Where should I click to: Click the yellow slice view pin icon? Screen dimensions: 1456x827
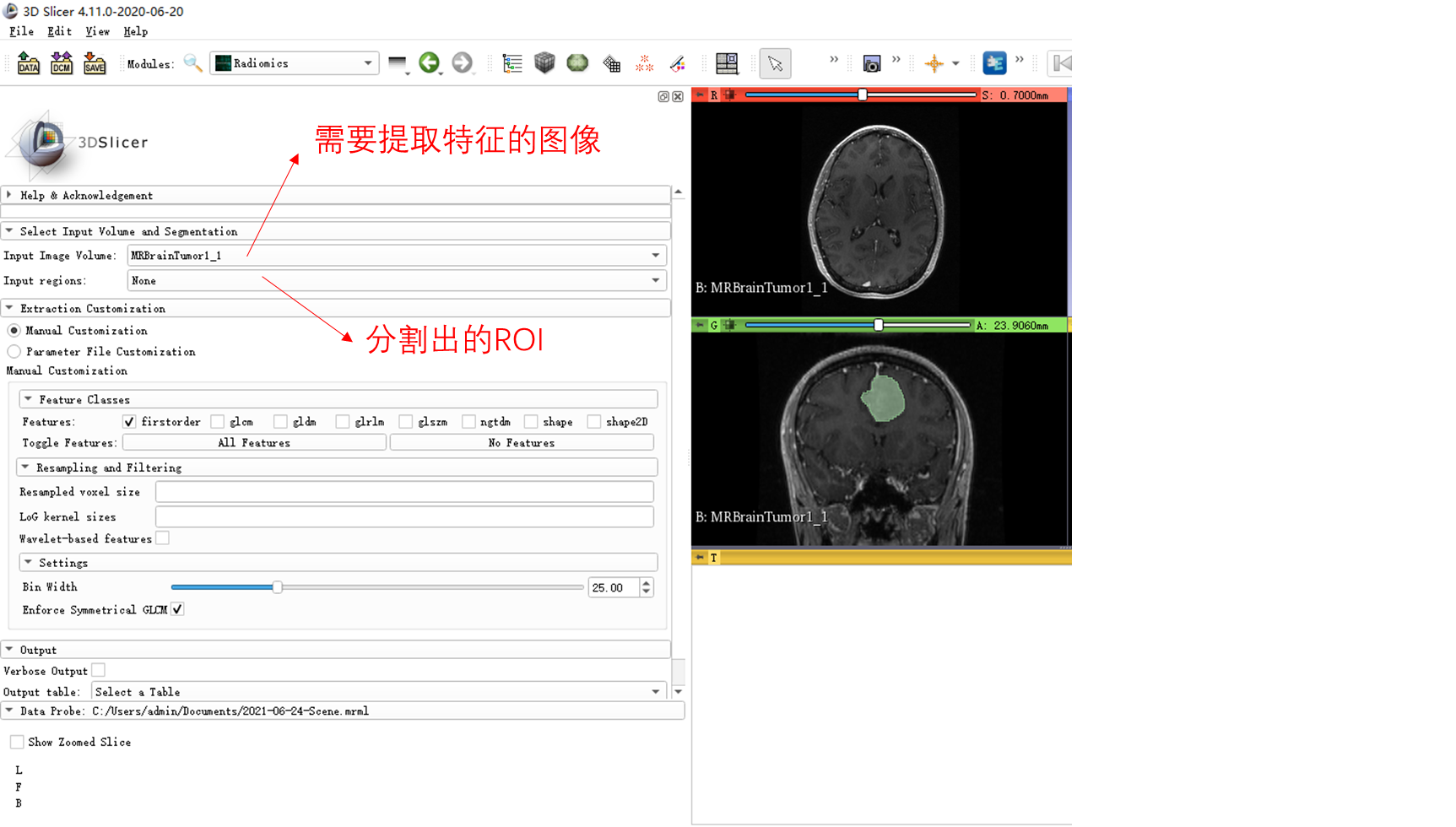700,558
